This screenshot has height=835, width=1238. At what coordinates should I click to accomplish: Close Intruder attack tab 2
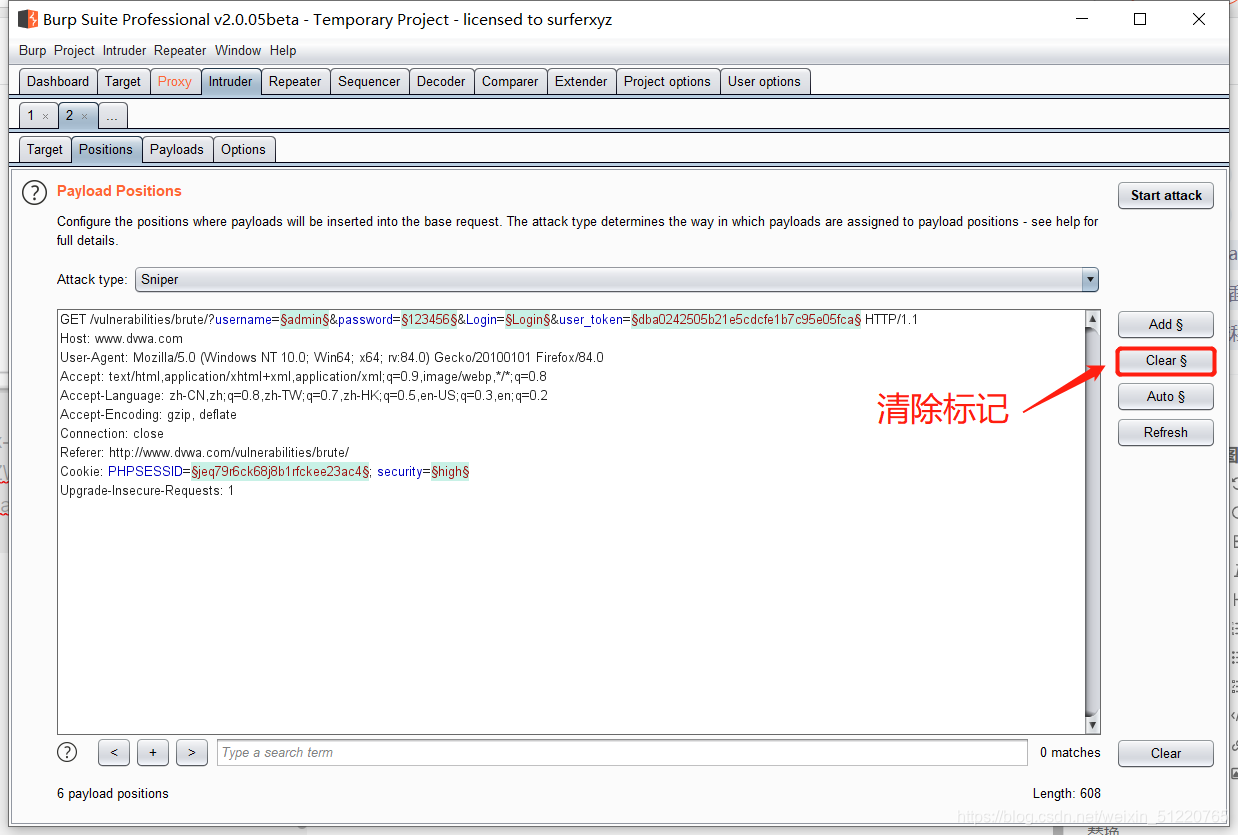pyautogui.click(x=84, y=116)
